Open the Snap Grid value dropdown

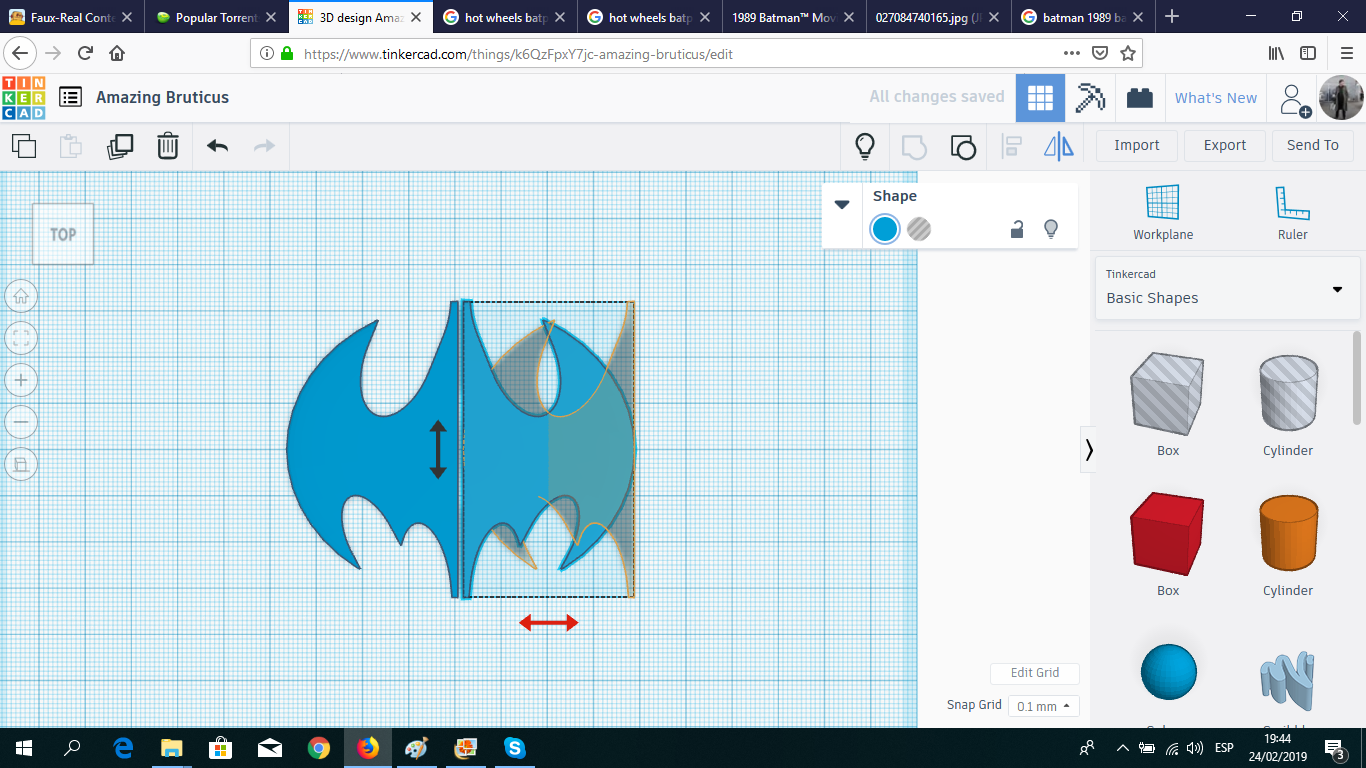1043,705
